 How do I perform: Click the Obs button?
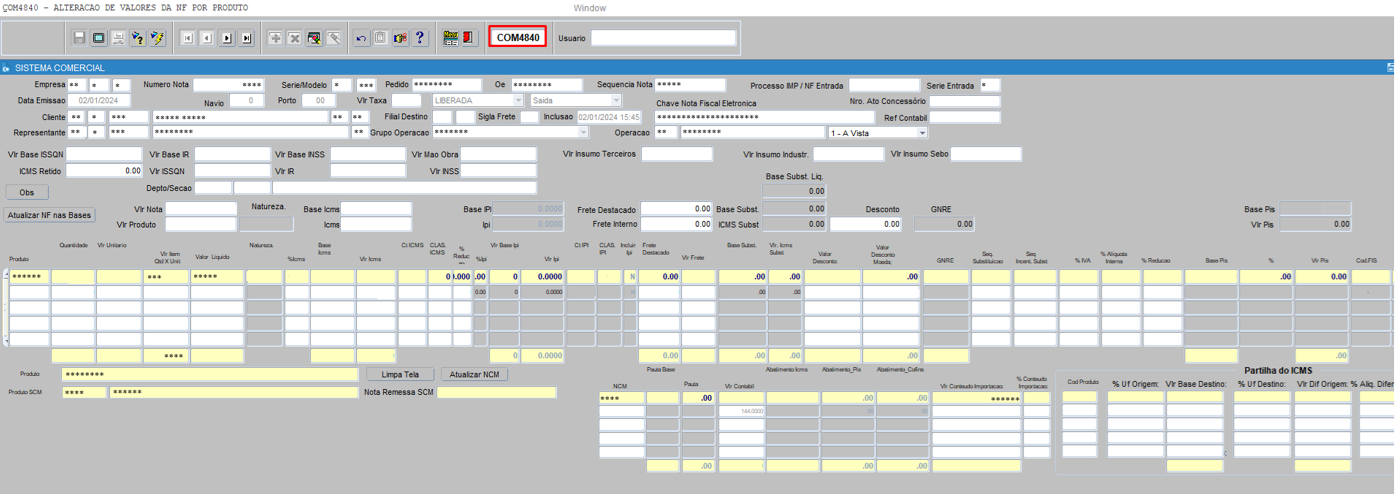(x=27, y=192)
